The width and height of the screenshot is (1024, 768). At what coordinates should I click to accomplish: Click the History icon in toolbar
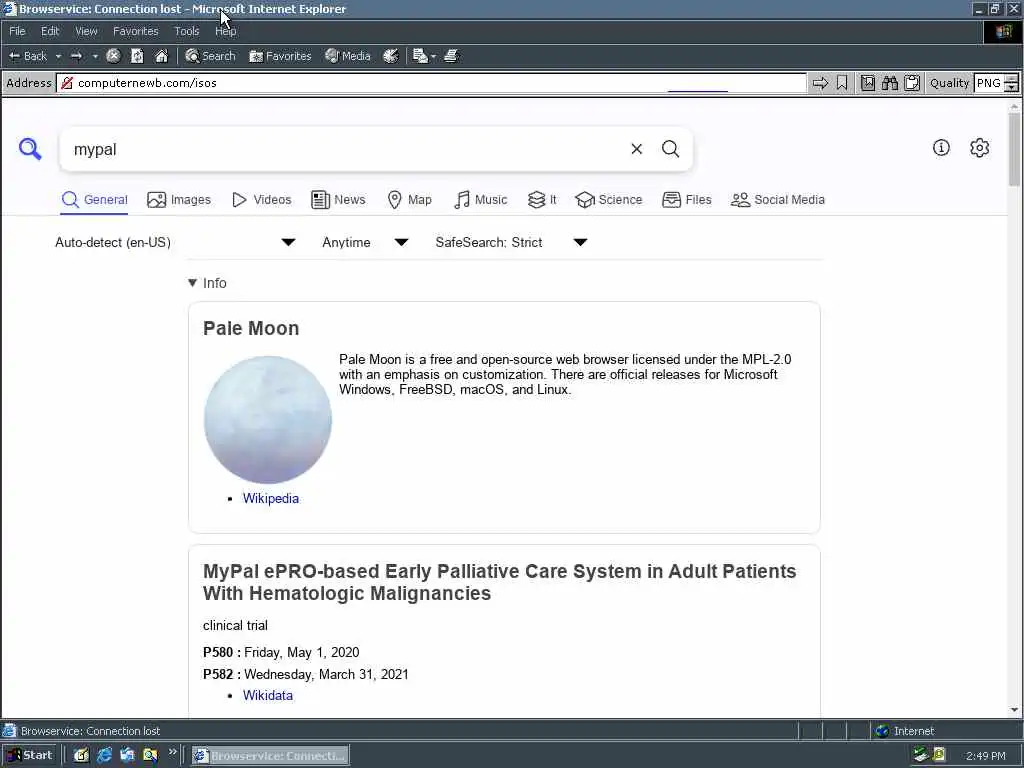[x=391, y=56]
